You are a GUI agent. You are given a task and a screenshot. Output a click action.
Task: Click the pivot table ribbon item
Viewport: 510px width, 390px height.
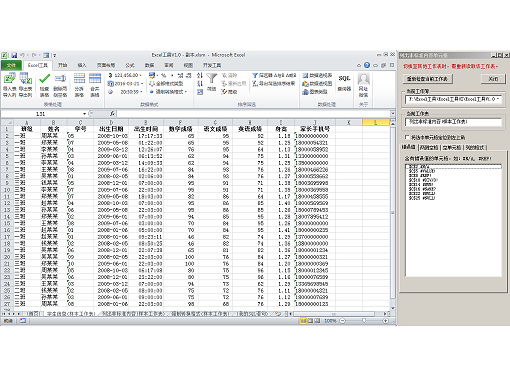317,75
